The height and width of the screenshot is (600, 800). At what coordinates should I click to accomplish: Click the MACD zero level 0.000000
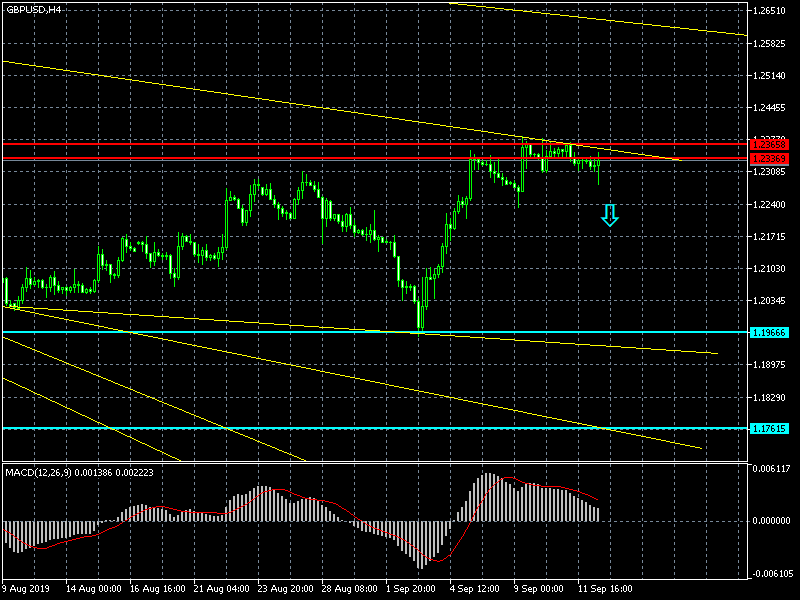click(771, 521)
